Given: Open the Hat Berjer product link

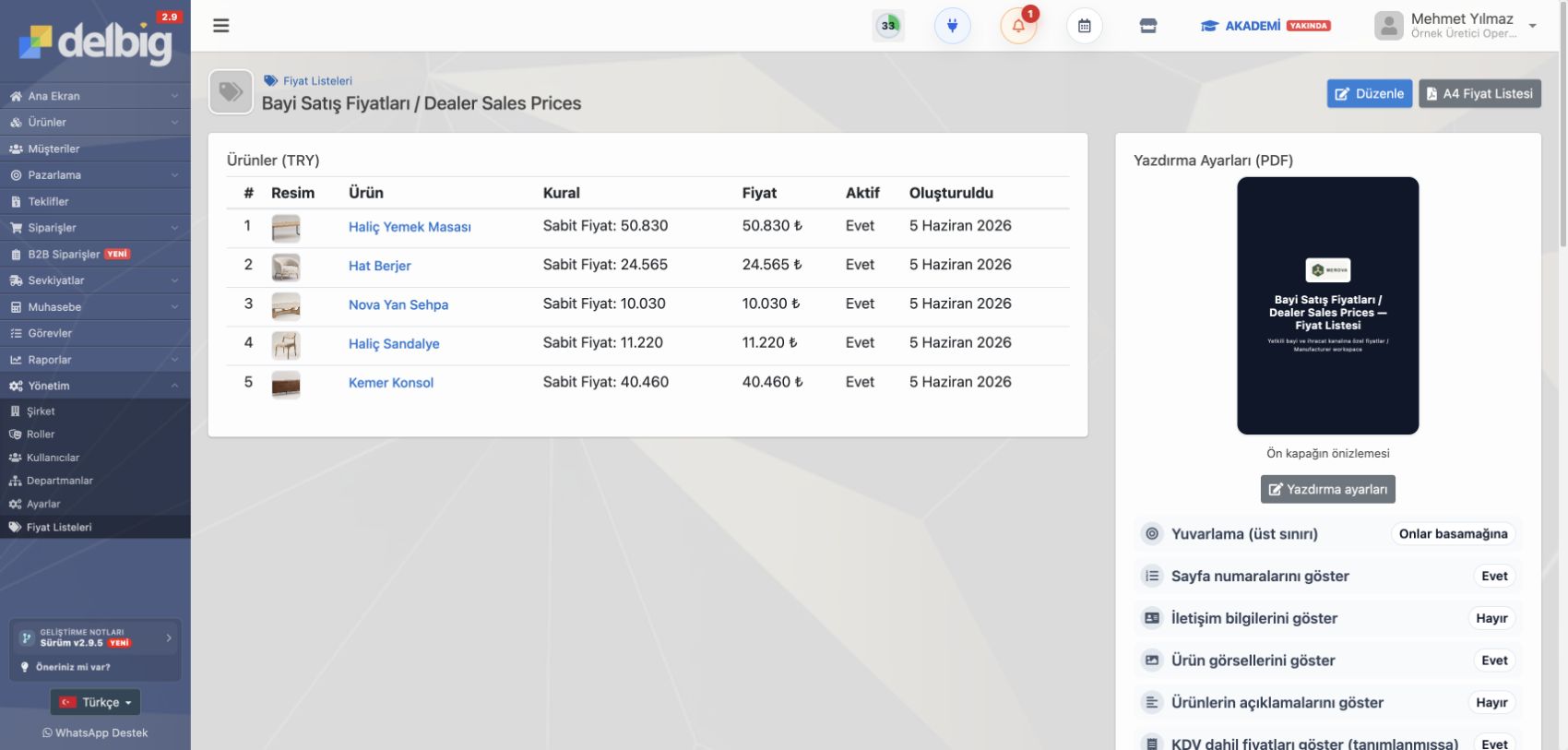Looking at the screenshot, I should pos(380,266).
